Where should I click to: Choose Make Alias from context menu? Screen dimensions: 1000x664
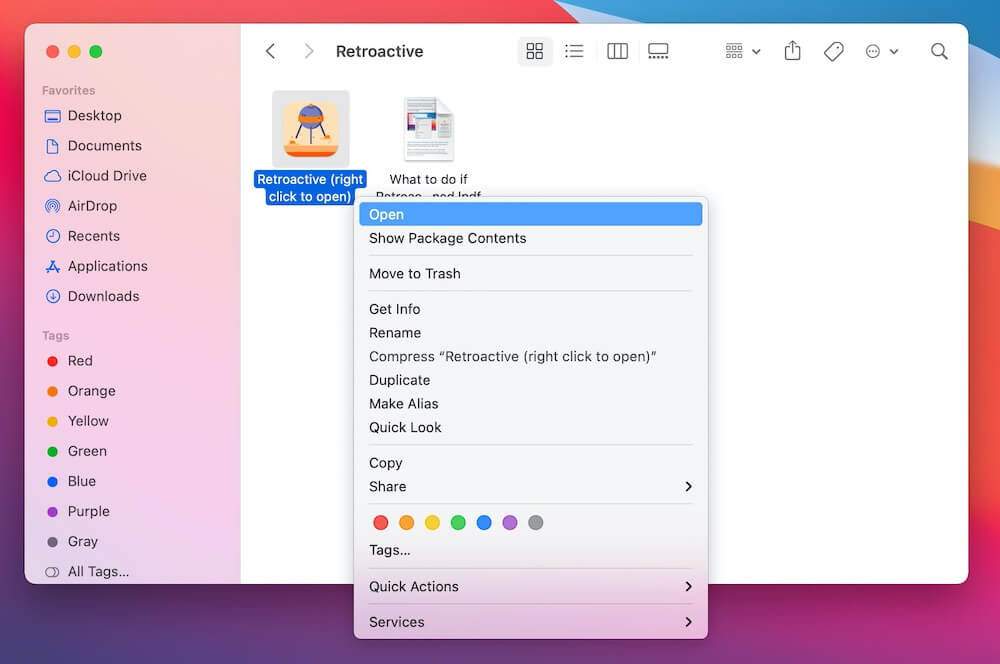click(531, 403)
